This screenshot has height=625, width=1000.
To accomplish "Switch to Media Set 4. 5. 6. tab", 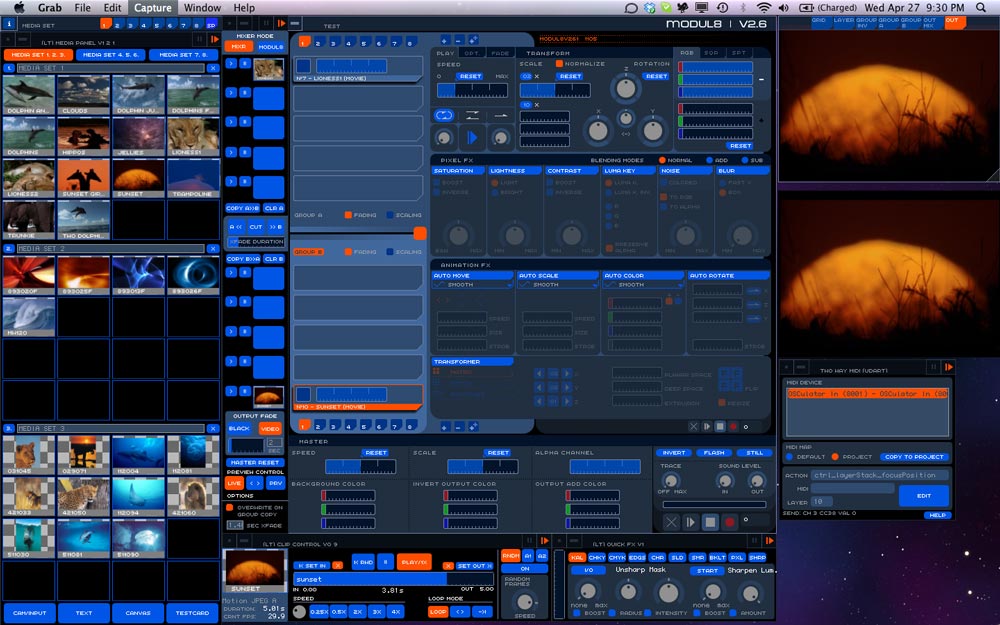I will tap(110, 55).
